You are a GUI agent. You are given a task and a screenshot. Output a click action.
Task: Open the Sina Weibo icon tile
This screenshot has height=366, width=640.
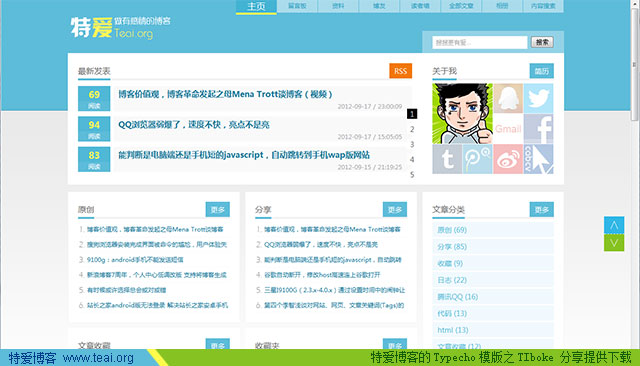(508, 159)
